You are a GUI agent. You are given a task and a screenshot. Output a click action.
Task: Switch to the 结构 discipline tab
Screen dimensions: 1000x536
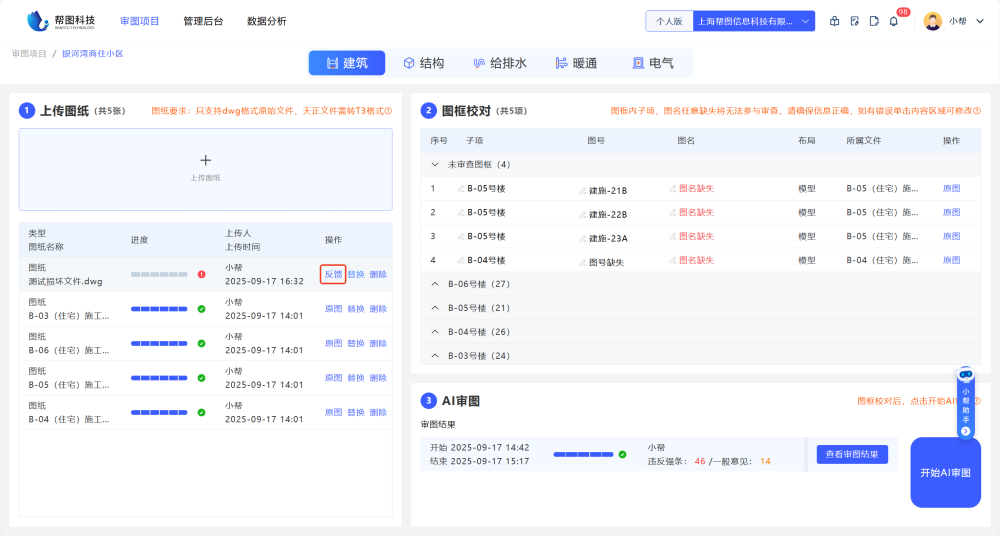[423, 63]
